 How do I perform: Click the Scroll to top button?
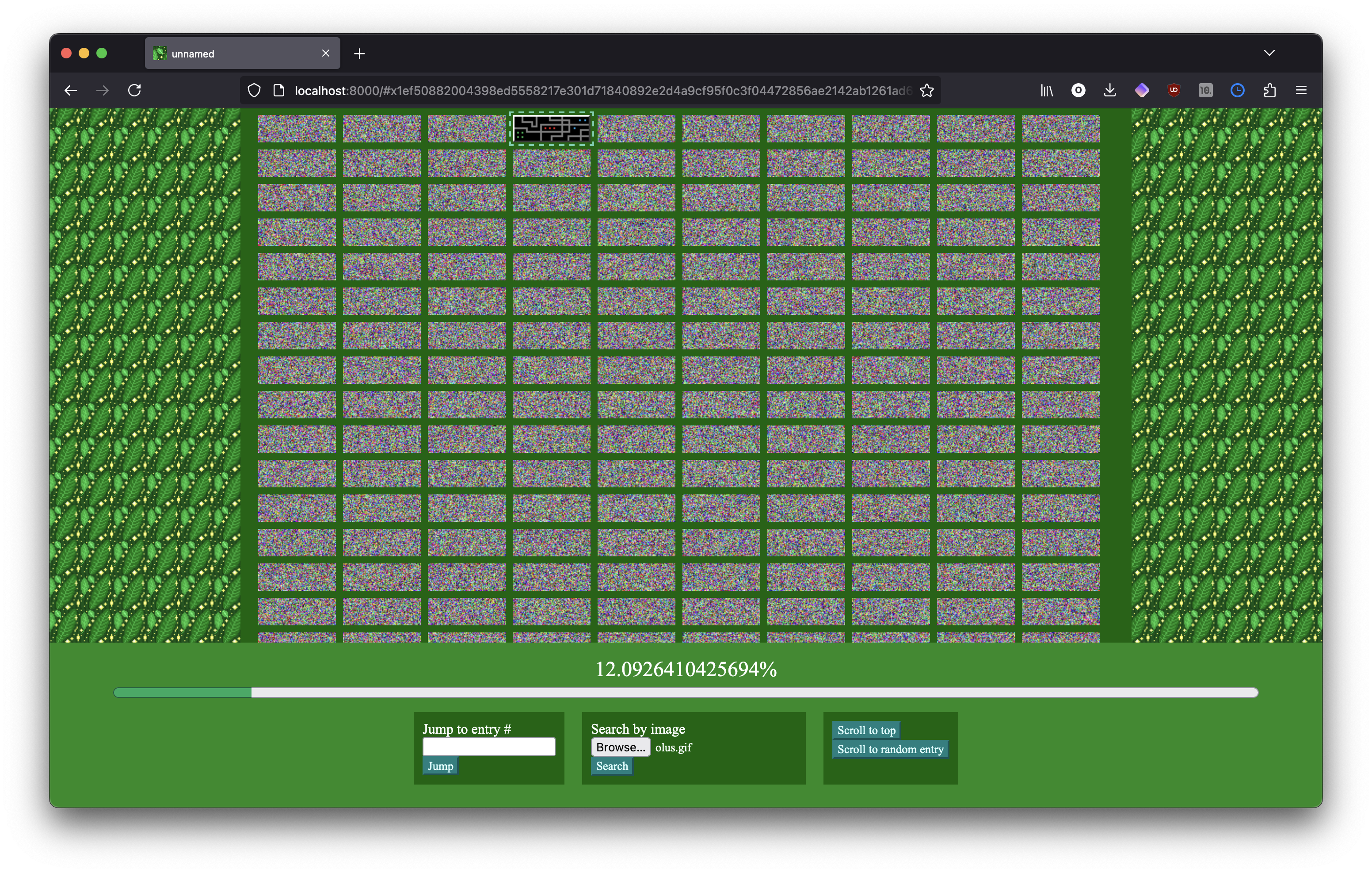click(x=866, y=730)
